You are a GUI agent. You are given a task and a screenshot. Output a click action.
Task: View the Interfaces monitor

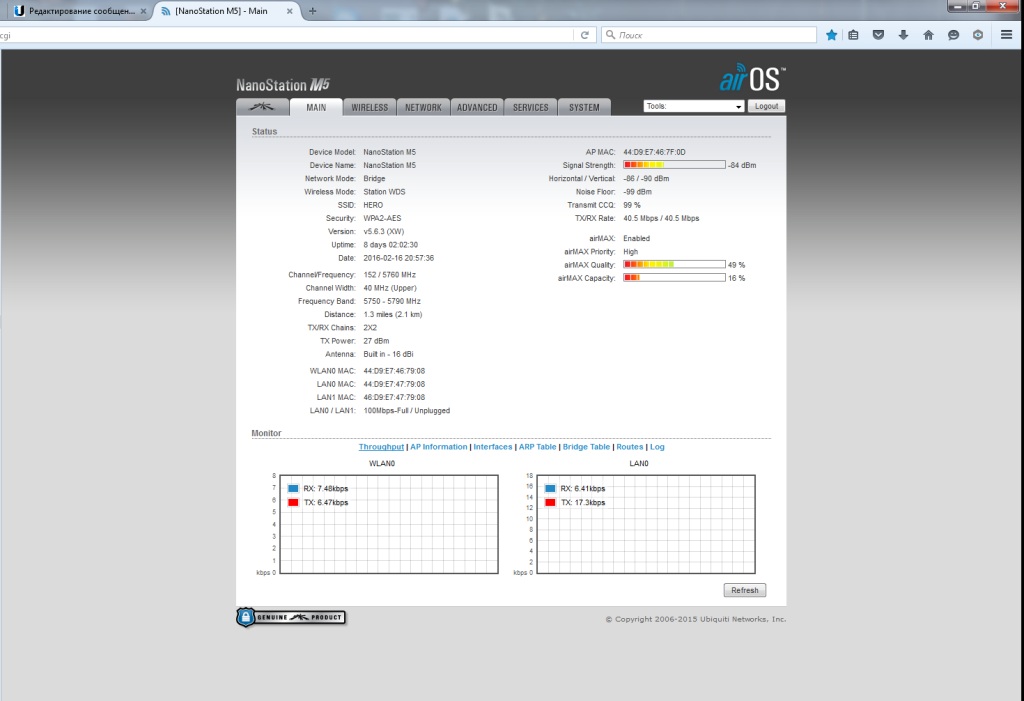493,447
